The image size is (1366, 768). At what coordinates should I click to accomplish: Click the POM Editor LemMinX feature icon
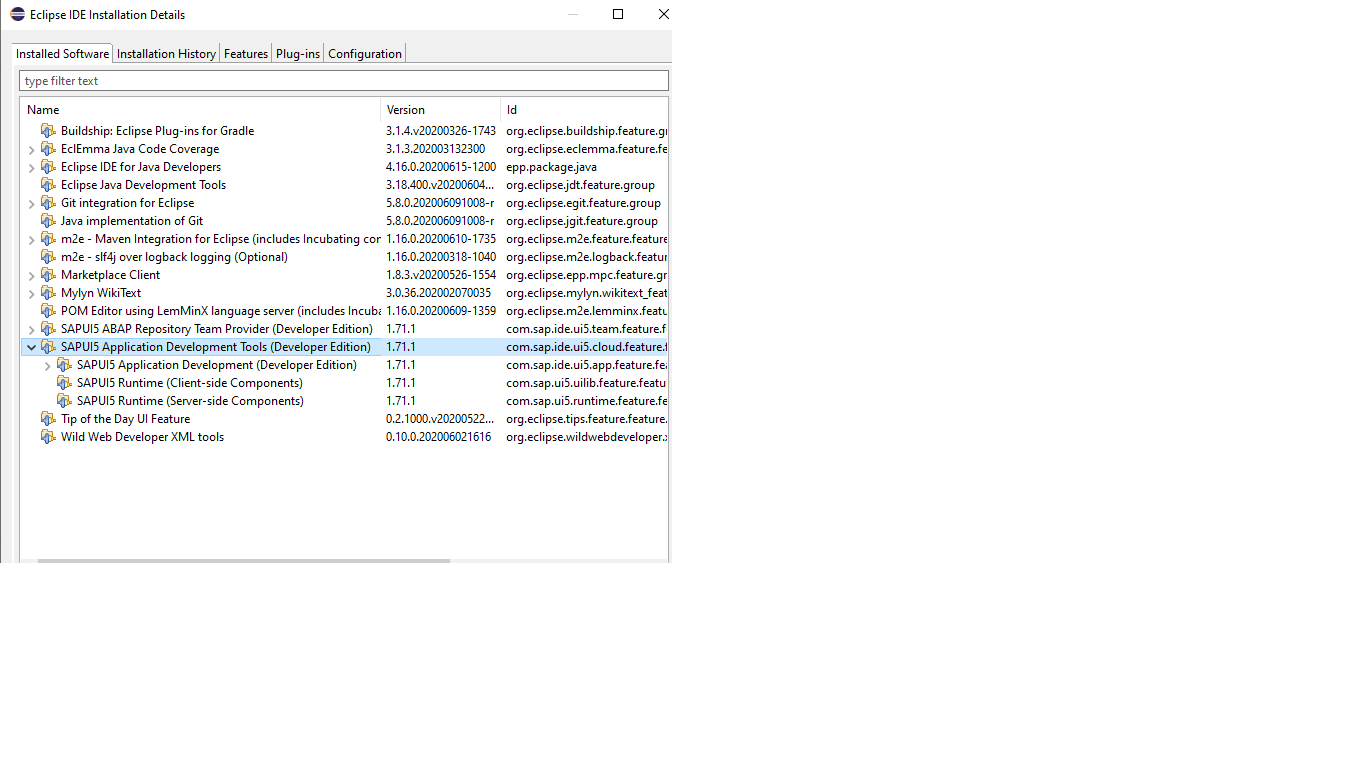[48, 311]
